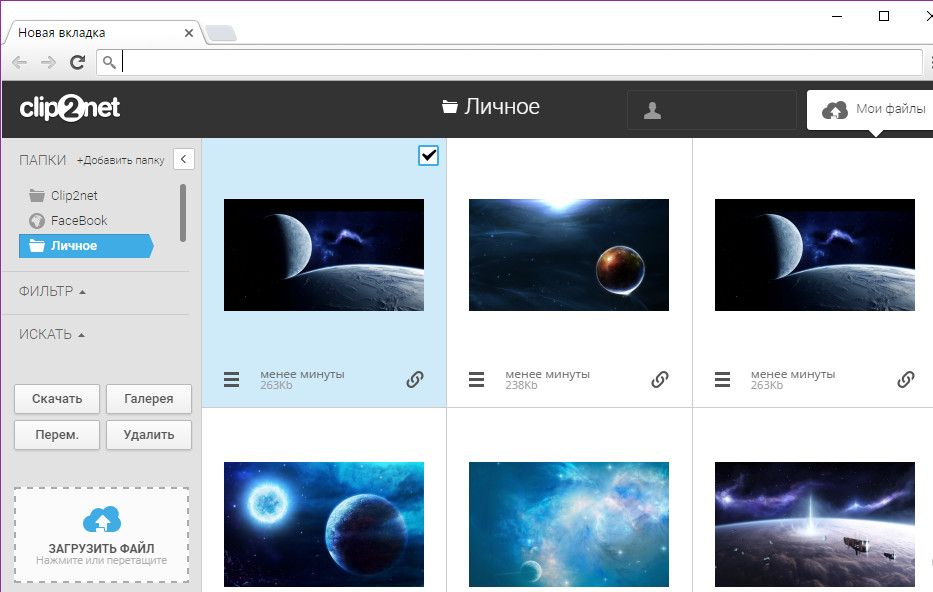Click менее минуты text on 238Kb card
933x592 pixels.
tap(547, 374)
